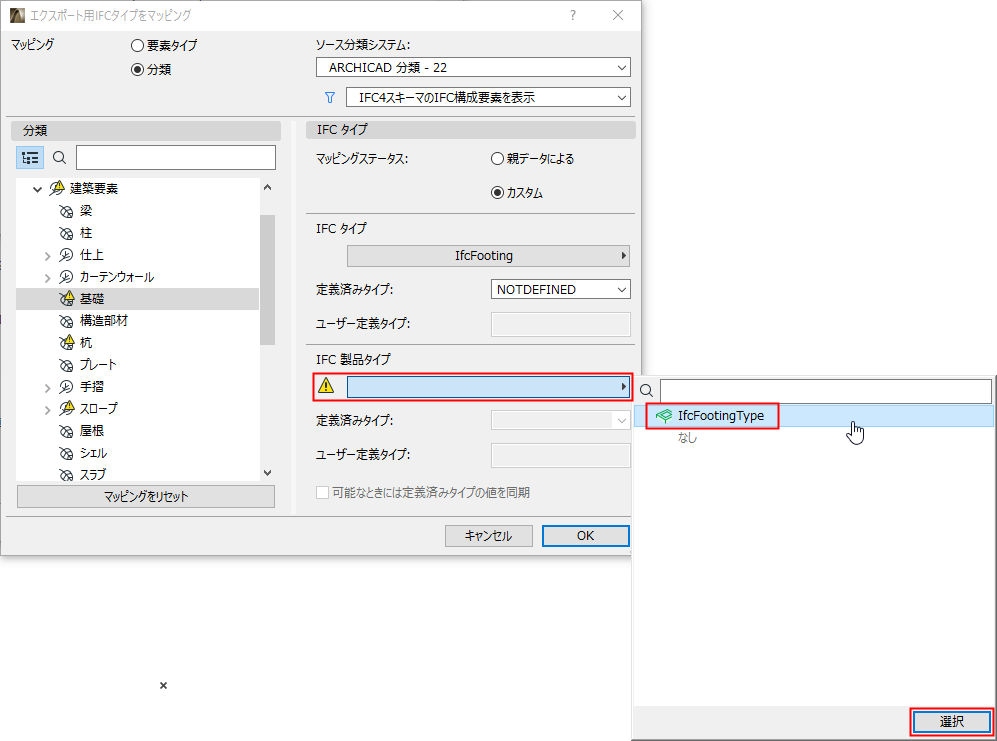Image resolution: width=997 pixels, height=741 pixels.
Task: Click the warning icon next to スロープ
Action: 67,408
